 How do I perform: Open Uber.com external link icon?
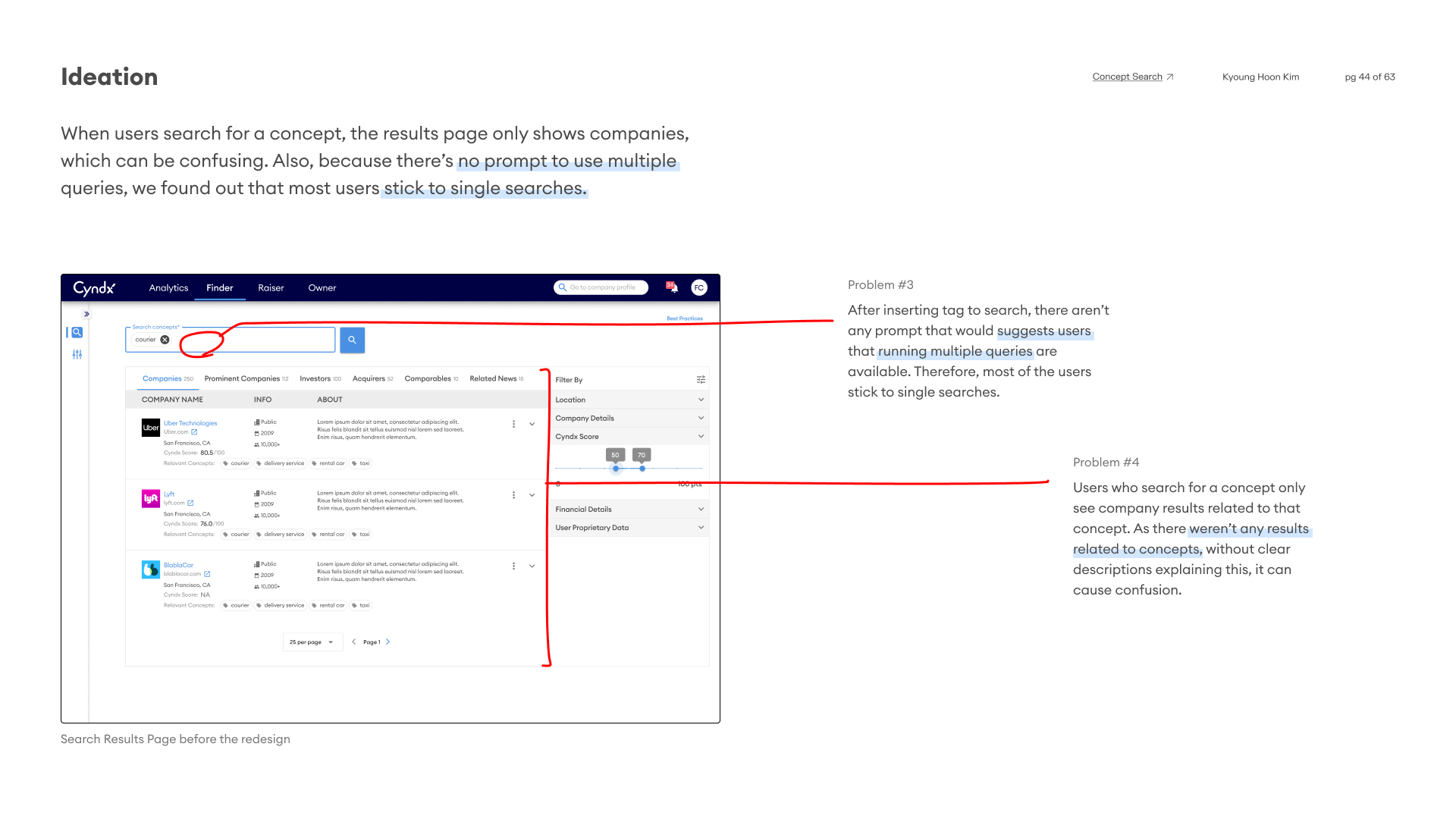[194, 432]
